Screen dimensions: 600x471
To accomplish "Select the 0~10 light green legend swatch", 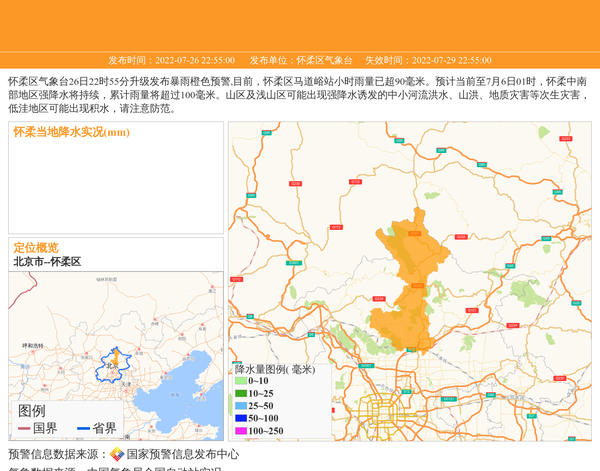I will 240,381.
